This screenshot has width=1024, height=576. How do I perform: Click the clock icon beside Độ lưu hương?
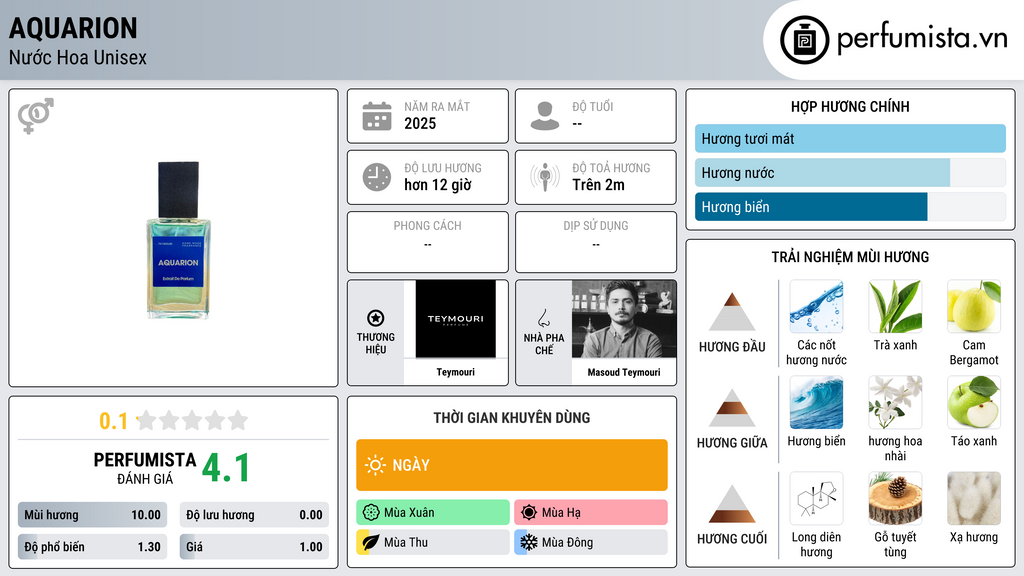pyautogui.click(x=377, y=177)
